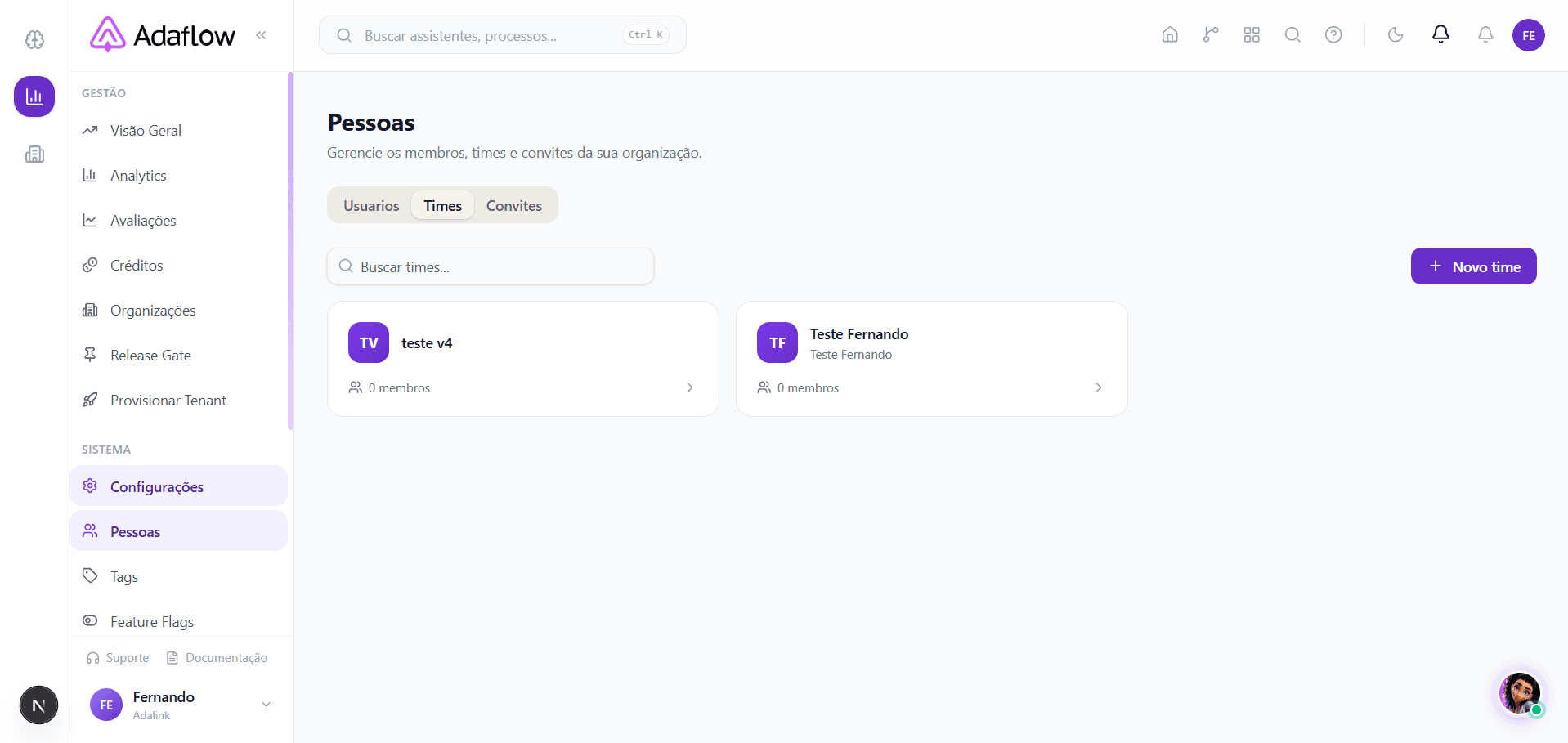This screenshot has height=743, width=1568.
Task: Click the header magnifier search icon
Action: point(1292,34)
